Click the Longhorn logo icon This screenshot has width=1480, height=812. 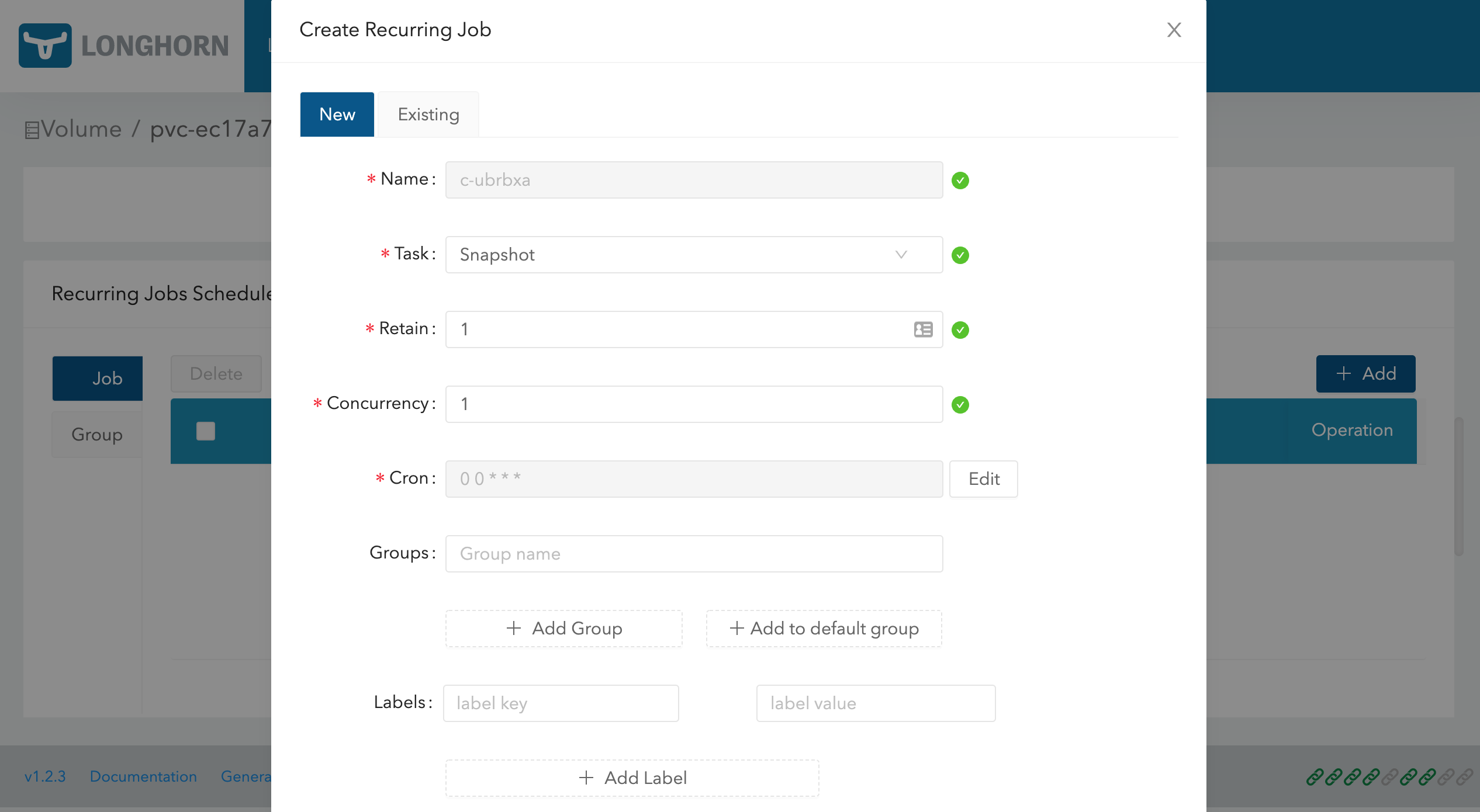tap(45, 46)
